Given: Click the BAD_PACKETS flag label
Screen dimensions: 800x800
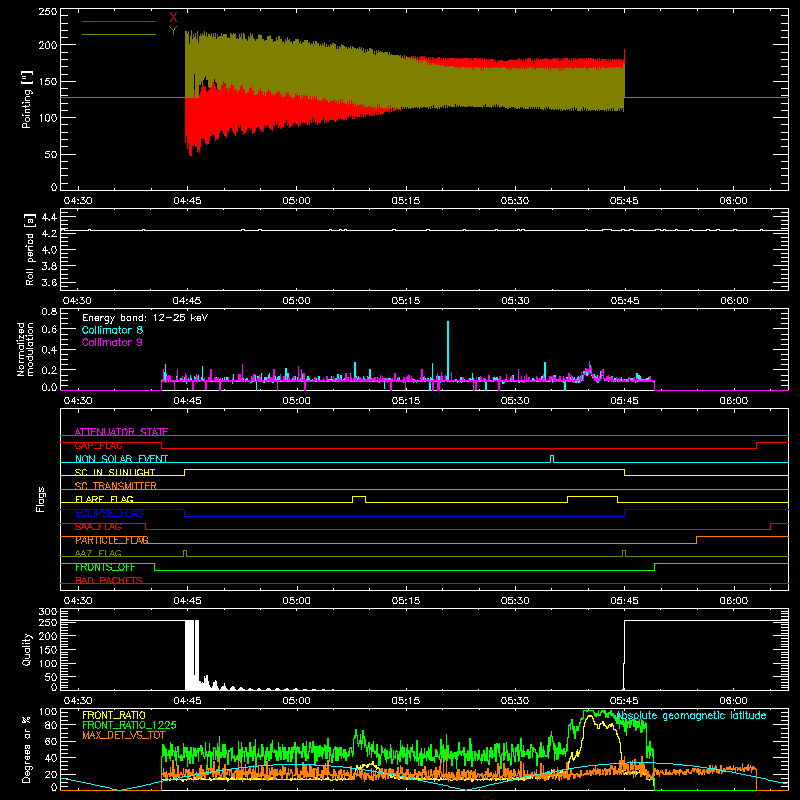Looking at the screenshot, I should [109, 580].
